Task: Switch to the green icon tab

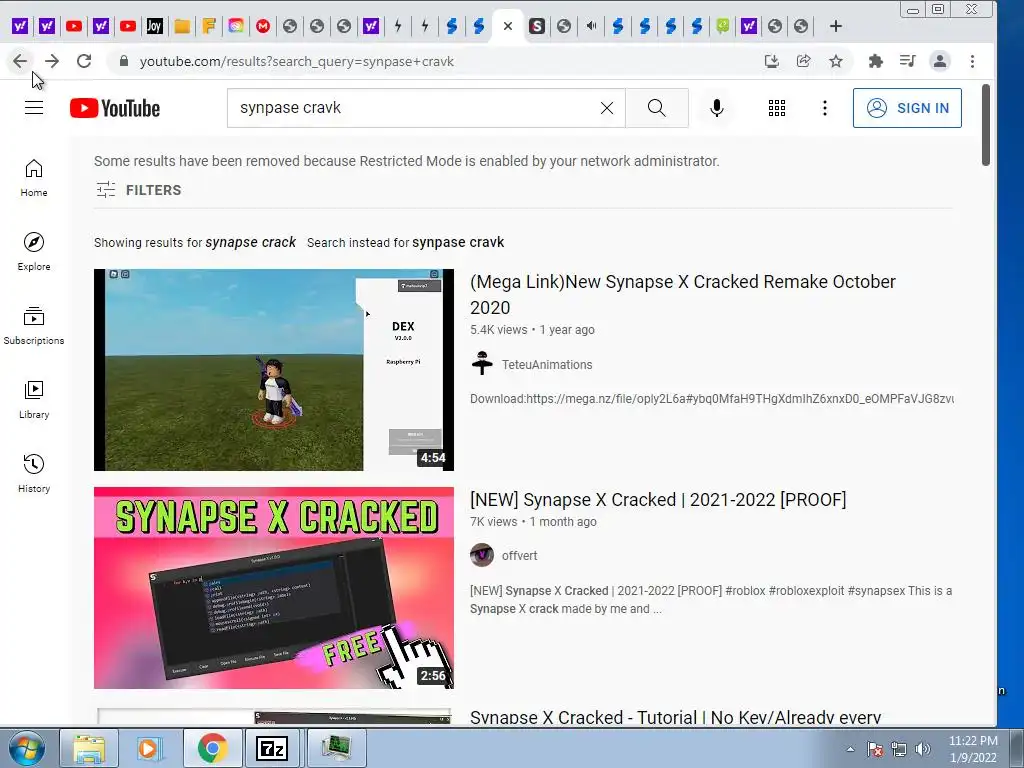Action: (722, 26)
